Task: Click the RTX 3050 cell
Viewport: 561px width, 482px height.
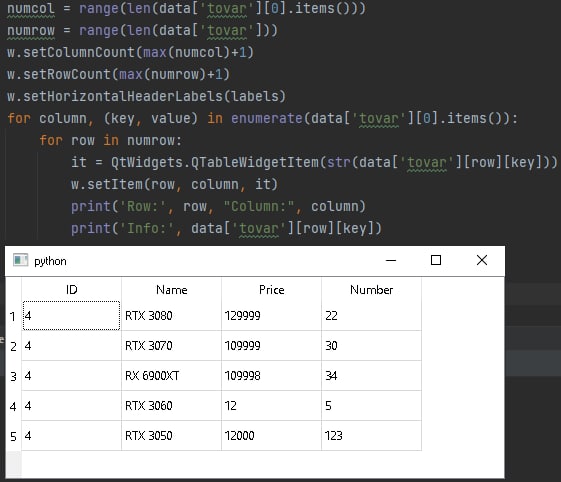Action: point(171,436)
